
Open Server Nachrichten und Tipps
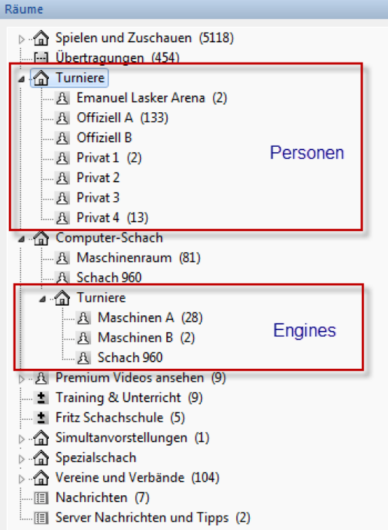[x=153, y=517]
